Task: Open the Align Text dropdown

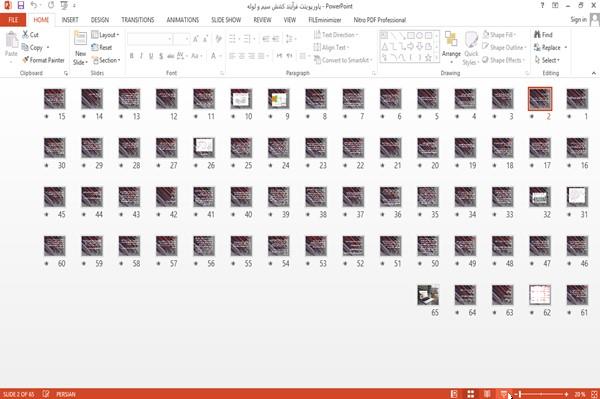Action: click(x=331, y=47)
